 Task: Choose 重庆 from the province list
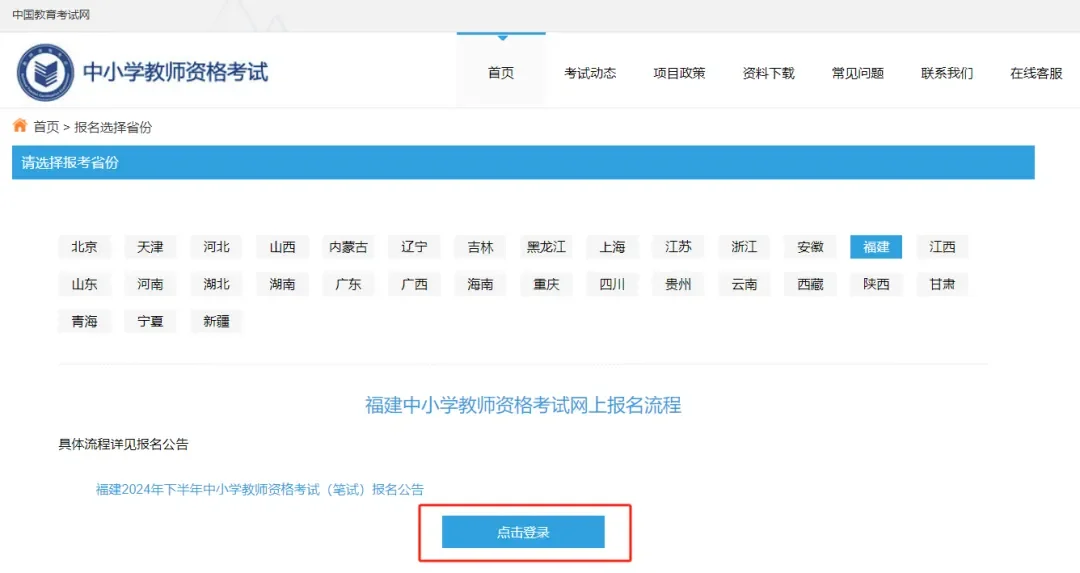(546, 284)
